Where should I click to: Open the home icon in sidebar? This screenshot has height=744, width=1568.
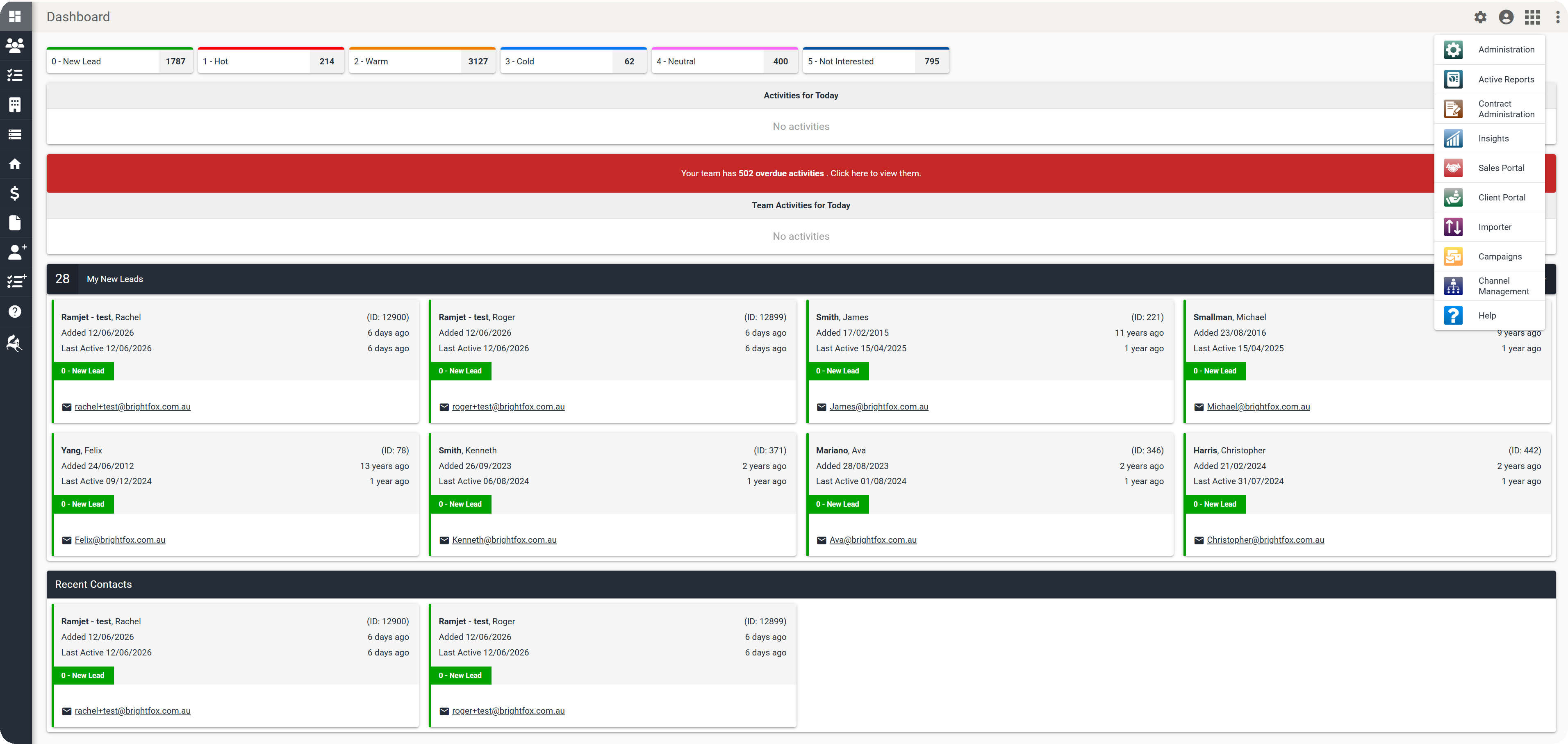click(x=15, y=164)
